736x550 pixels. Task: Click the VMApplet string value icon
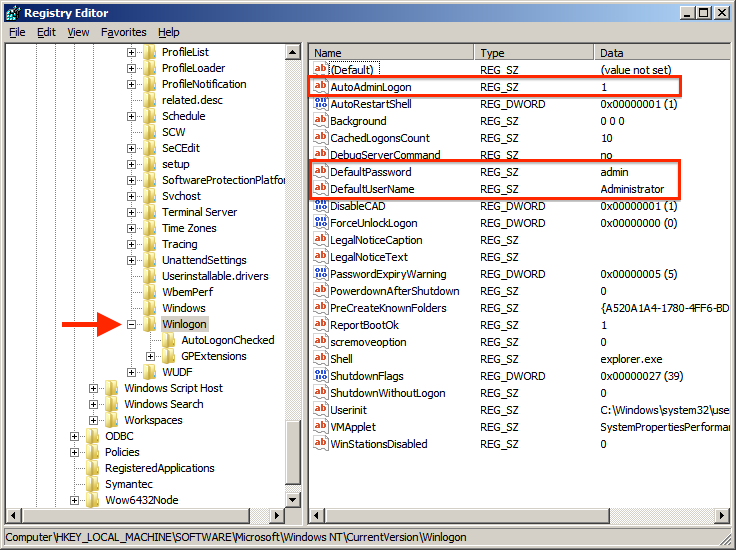point(321,427)
